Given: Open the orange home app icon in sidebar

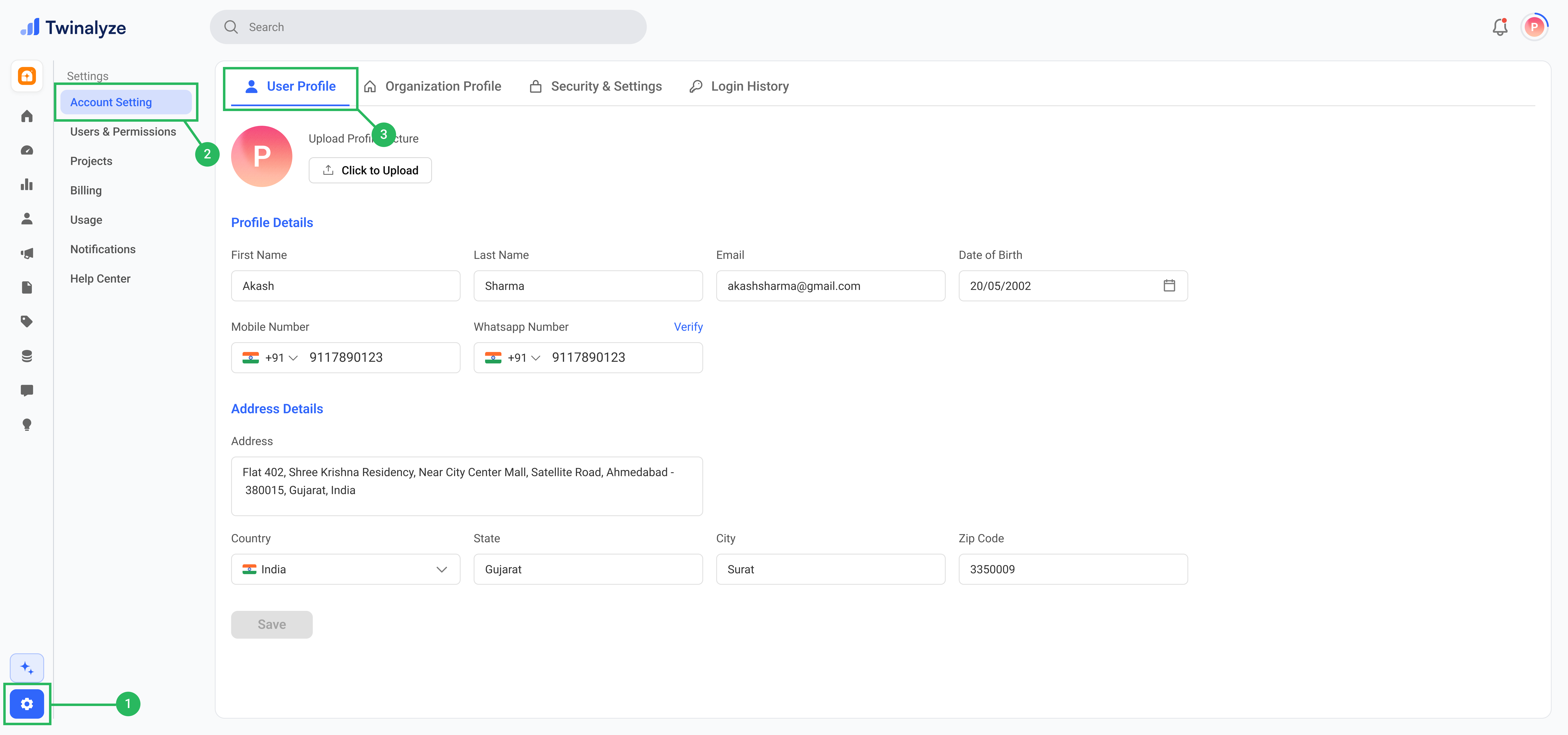Looking at the screenshot, I should point(27,76).
